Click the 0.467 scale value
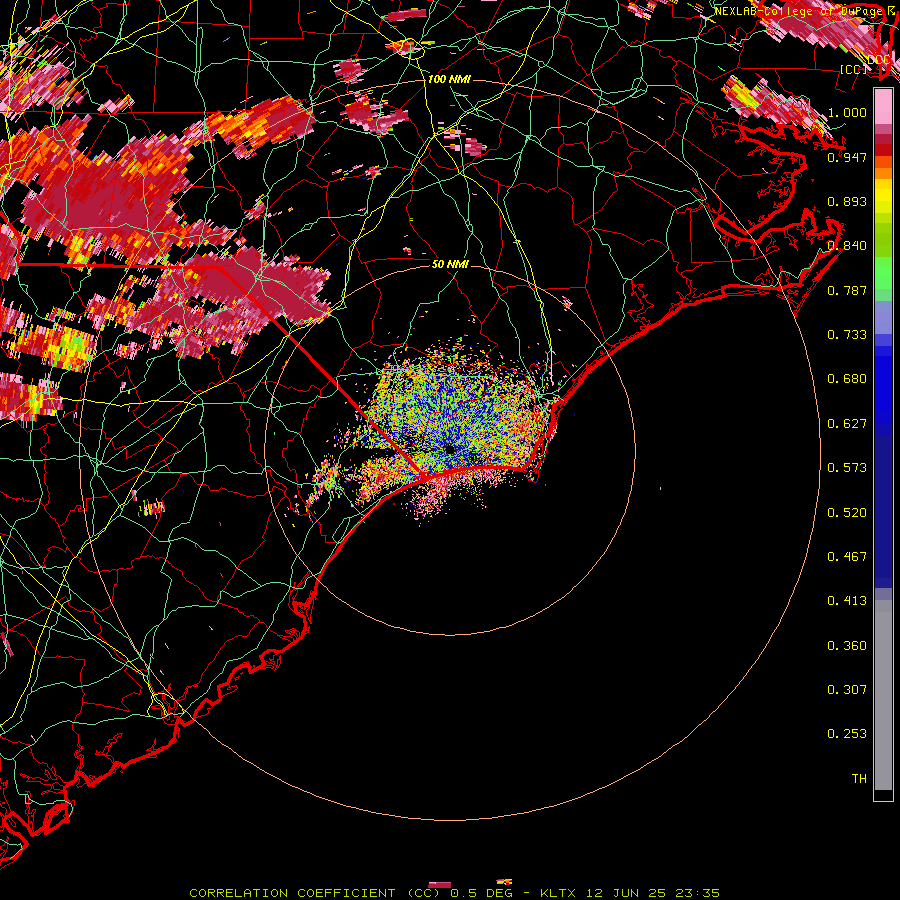 coord(847,557)
